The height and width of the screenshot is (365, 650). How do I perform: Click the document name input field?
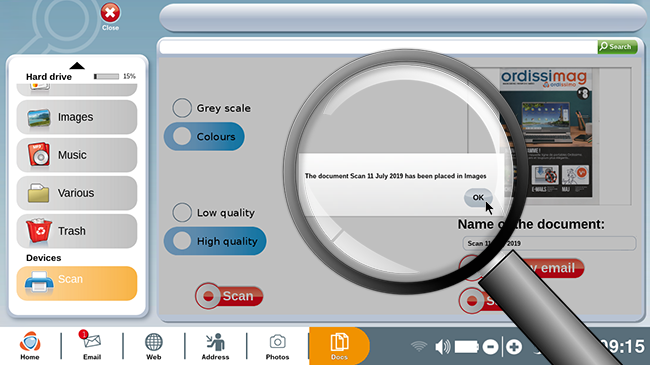pos(549,243)
